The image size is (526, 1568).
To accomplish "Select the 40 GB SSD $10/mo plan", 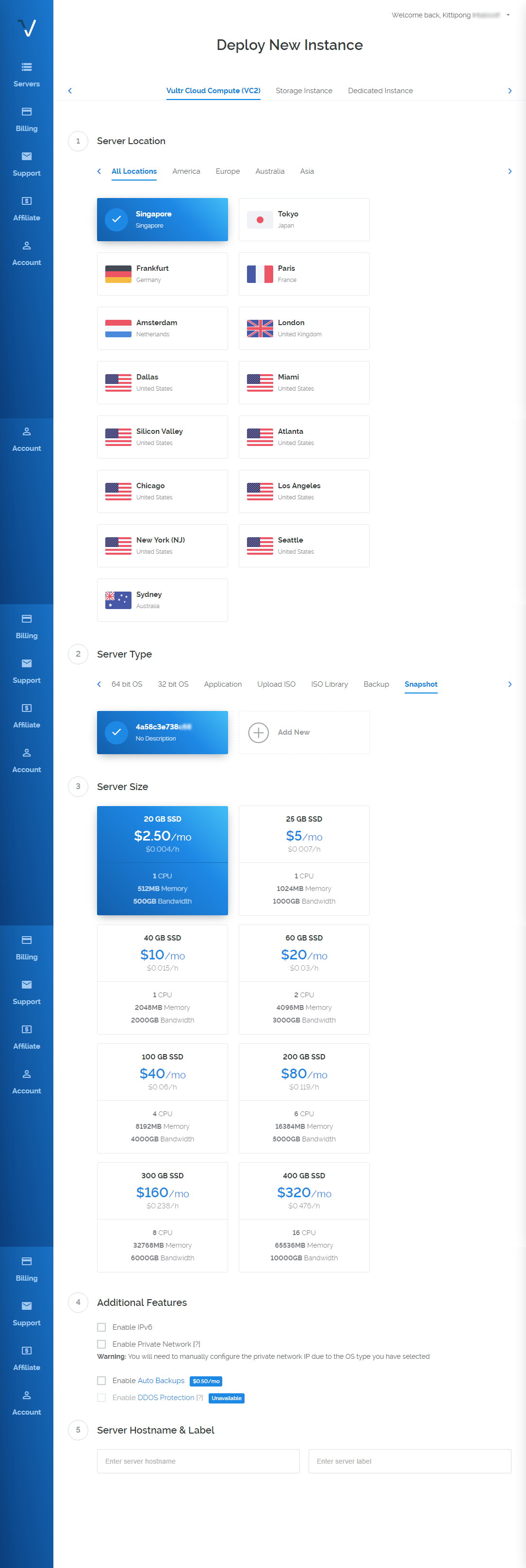I will tap(163, 979).
